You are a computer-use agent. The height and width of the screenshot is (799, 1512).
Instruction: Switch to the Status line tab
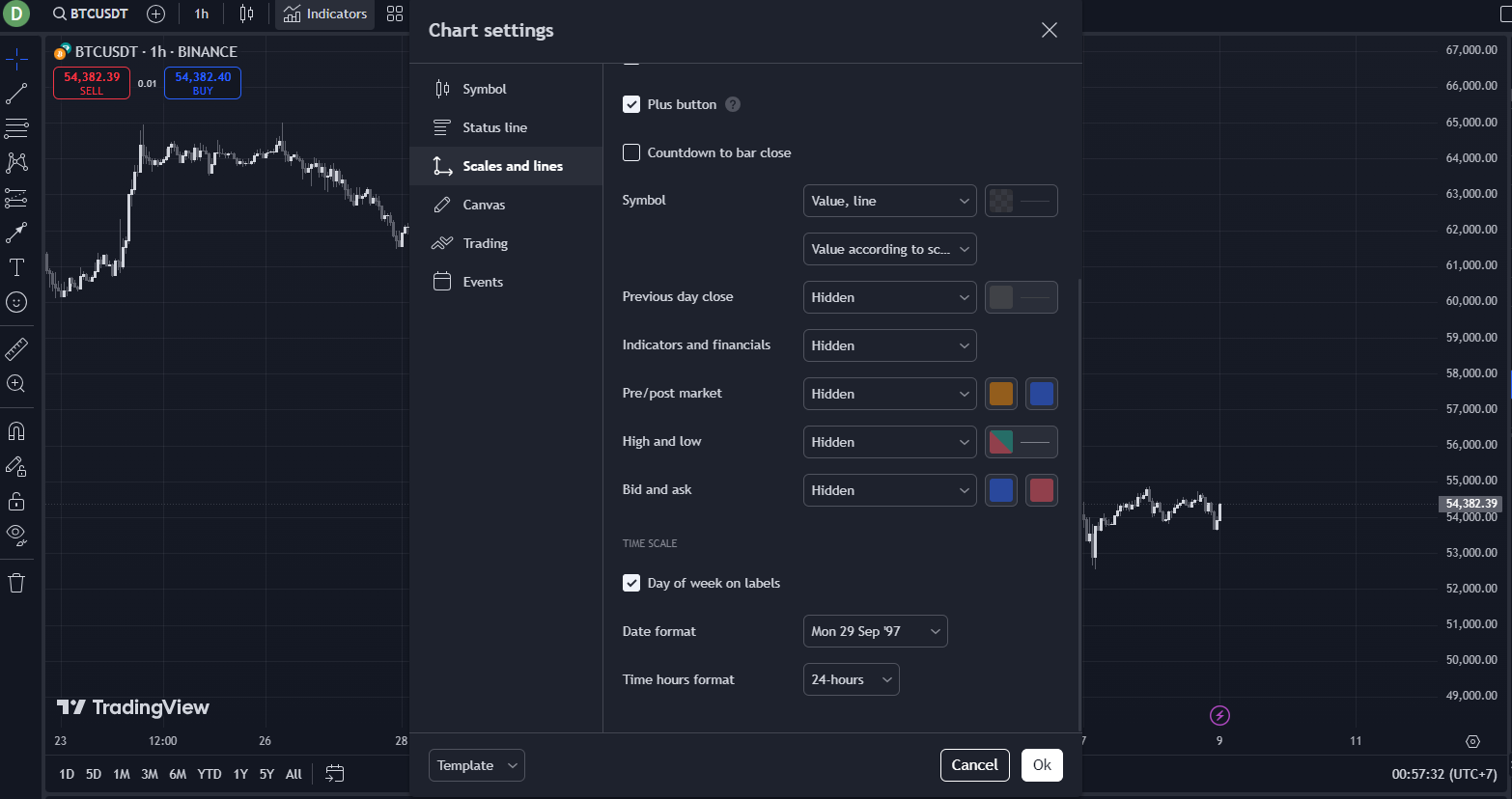(506, 127)
